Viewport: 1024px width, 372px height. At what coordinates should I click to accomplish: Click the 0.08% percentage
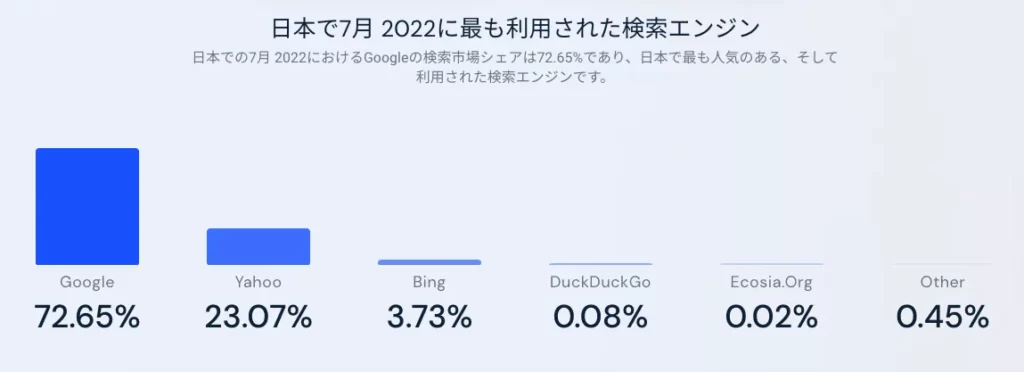pyautogui.click(x=600, y=317)
